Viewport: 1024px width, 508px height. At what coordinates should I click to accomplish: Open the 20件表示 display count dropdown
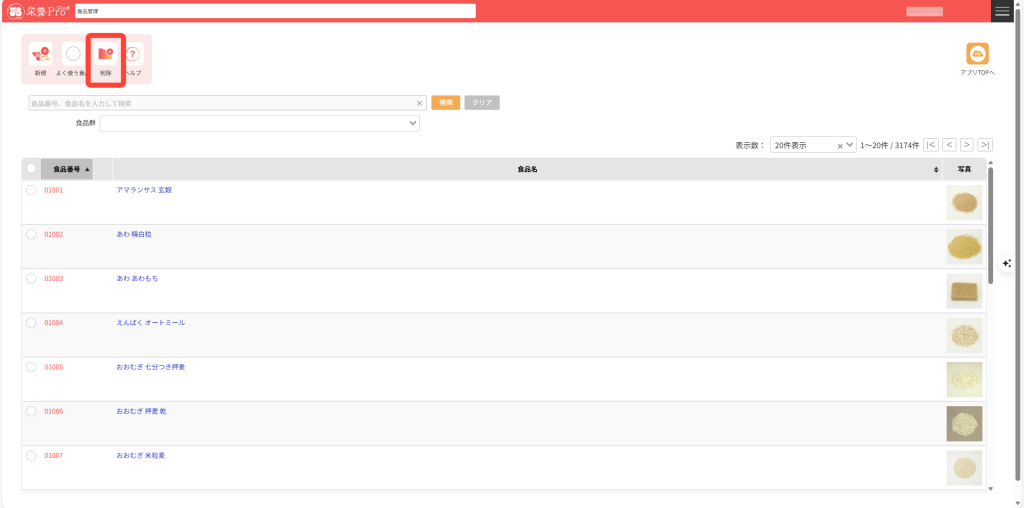(812, 145)
